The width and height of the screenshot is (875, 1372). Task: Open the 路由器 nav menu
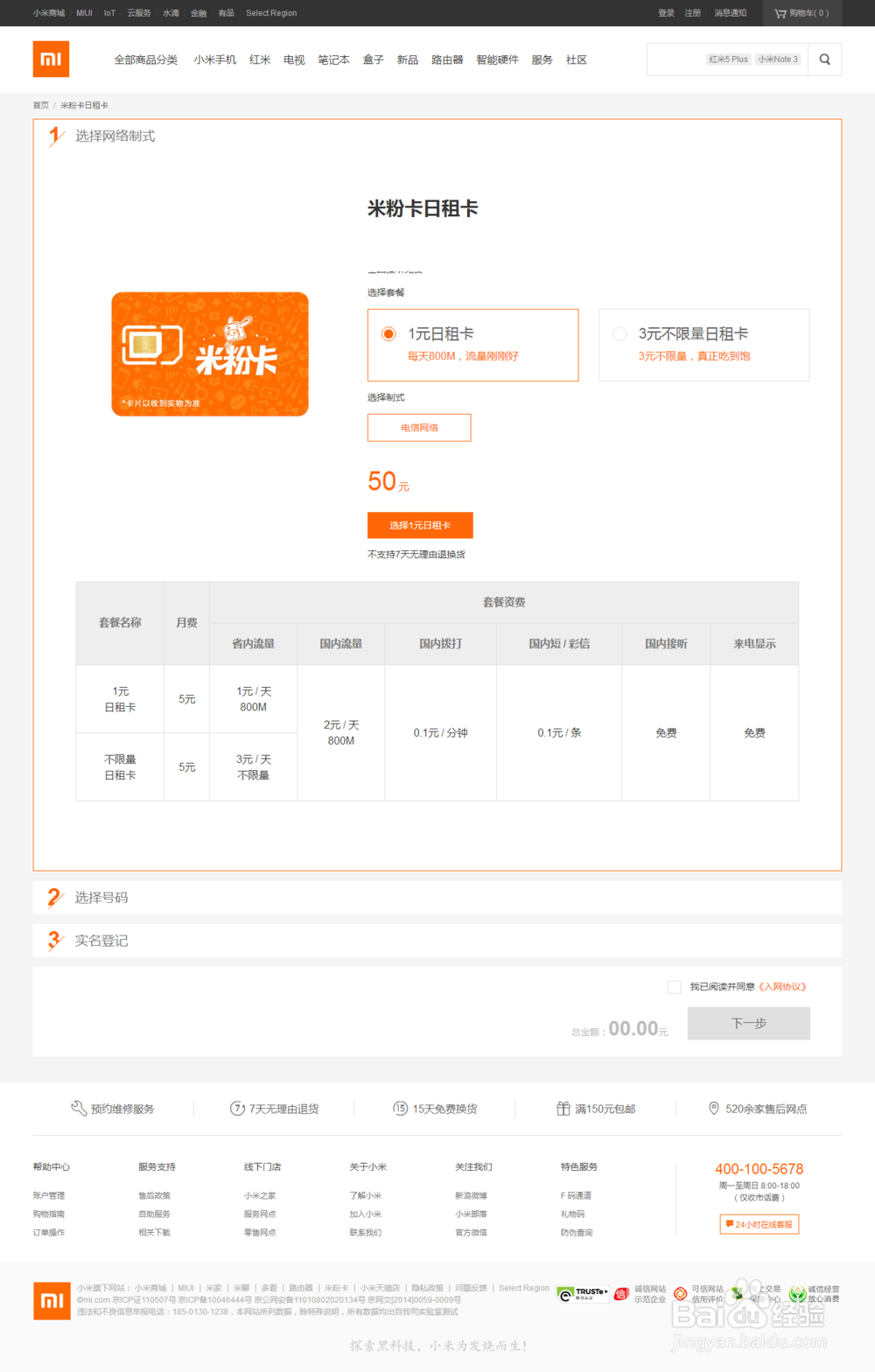(447, 59)
